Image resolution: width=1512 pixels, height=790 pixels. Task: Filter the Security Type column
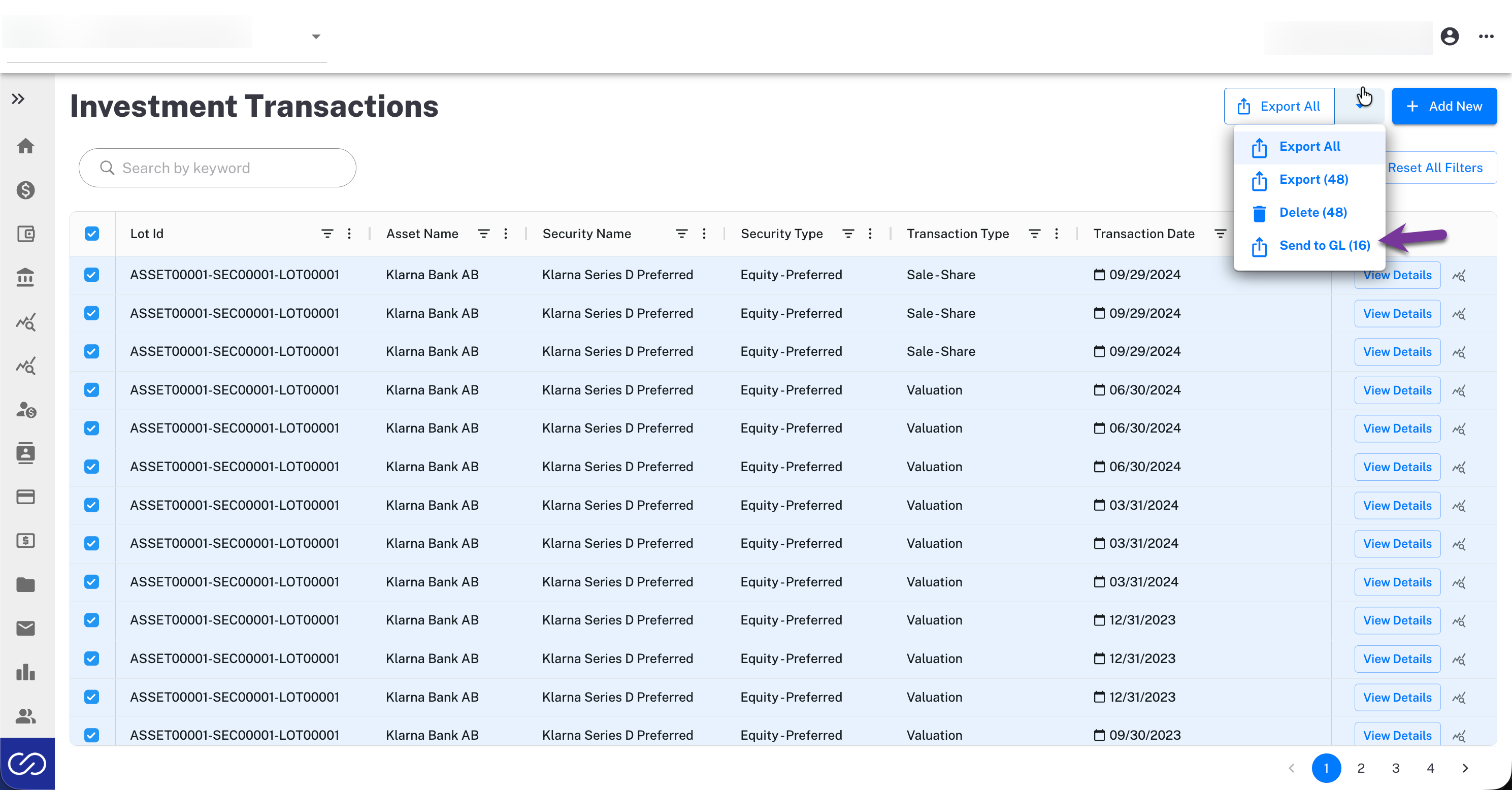(848, 234)
